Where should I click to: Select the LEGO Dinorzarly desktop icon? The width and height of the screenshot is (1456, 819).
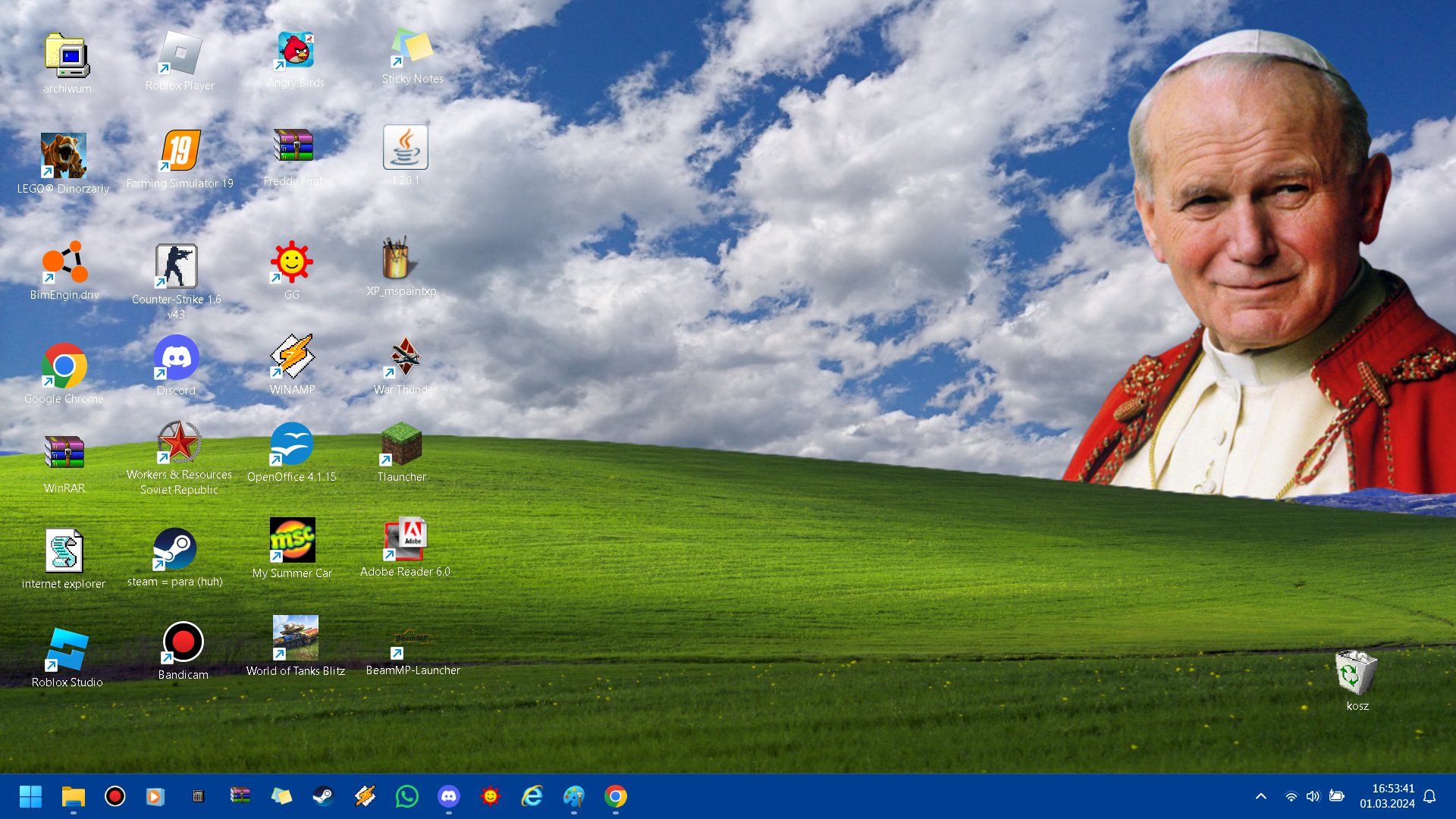pyautogui.click(x=63, y=155)
